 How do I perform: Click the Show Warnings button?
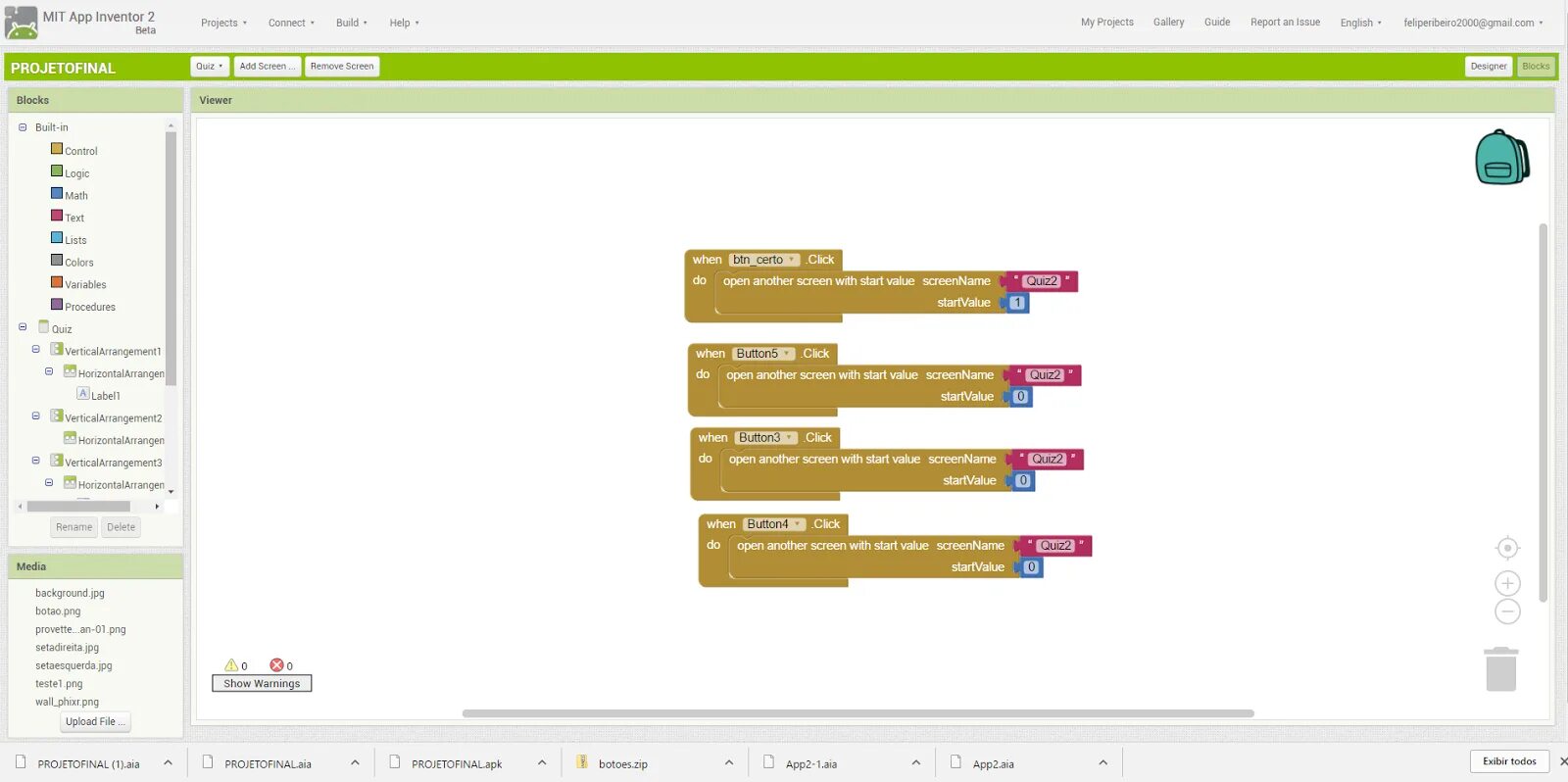point(262,683)
